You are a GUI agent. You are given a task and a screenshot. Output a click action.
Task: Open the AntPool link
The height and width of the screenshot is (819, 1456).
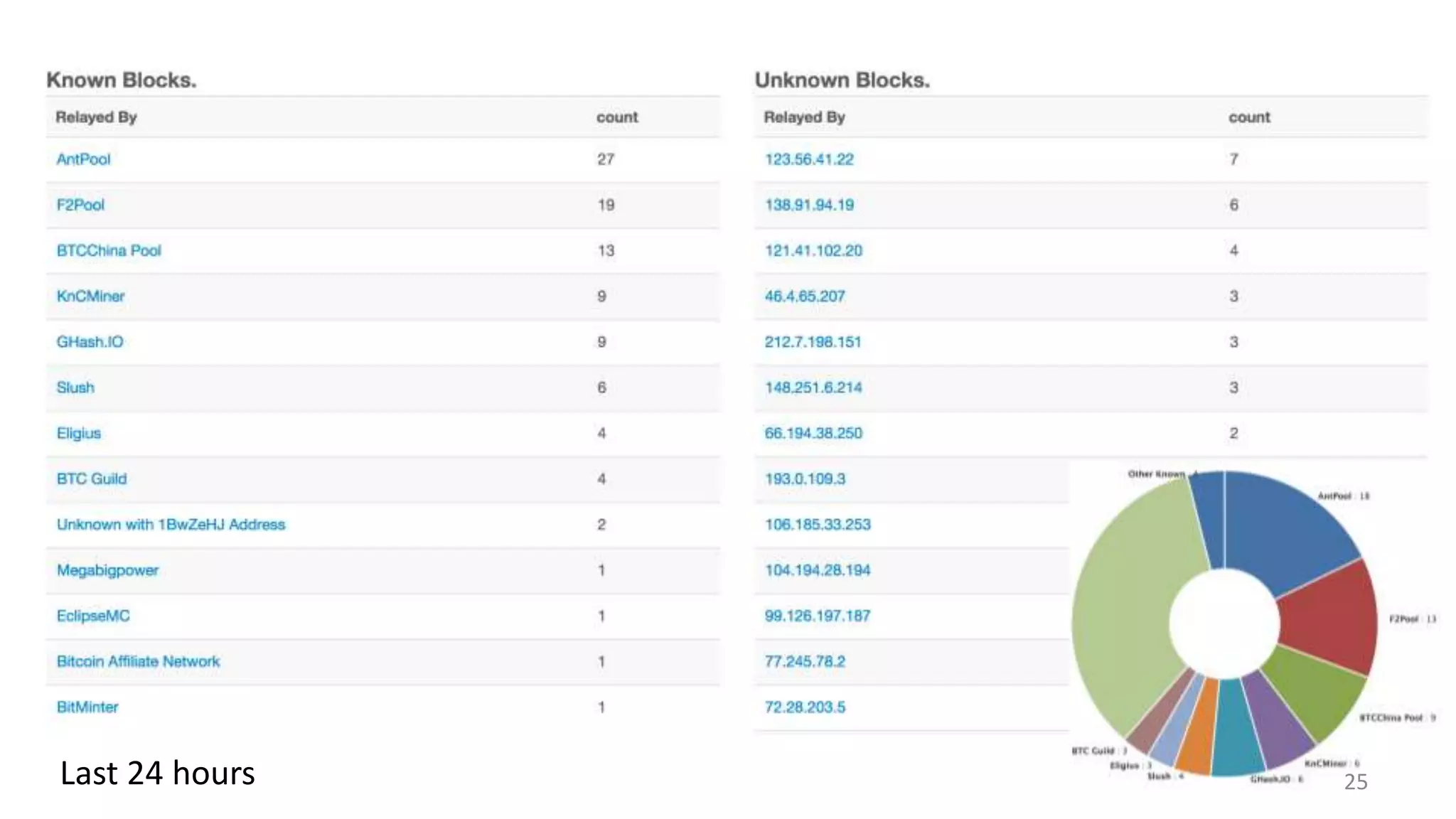click(x=83, y=159)
